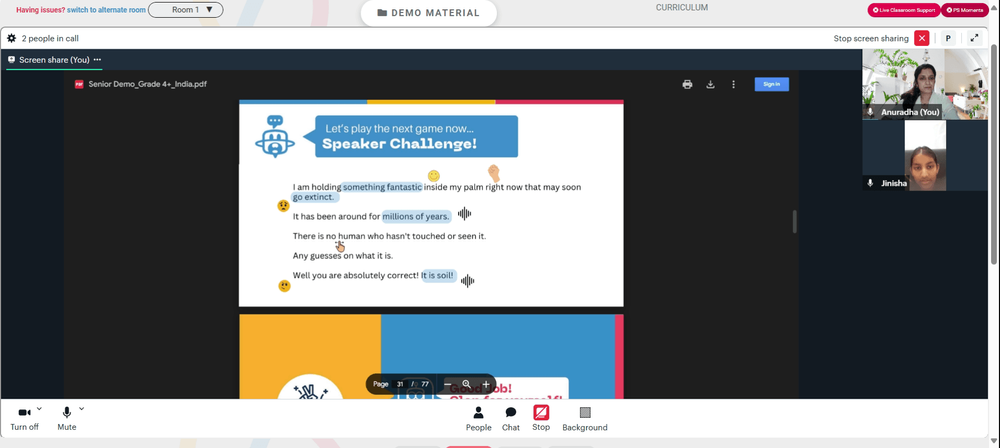Click the Speaker Challenge! heading
1000x448 pixels.
[x=399, y=144]
